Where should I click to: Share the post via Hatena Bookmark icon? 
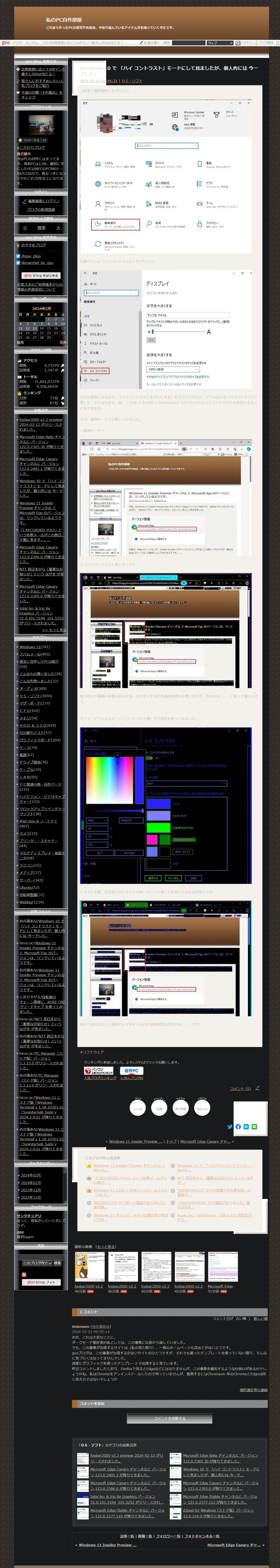[246, 1127]
